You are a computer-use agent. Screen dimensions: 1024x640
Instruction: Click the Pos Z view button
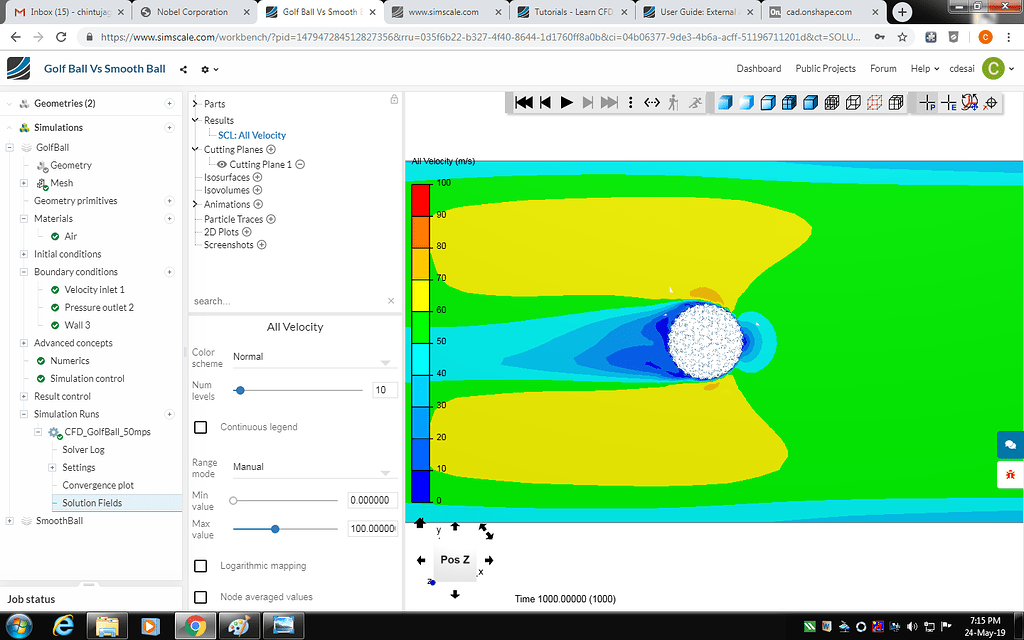tap(455, 561)
